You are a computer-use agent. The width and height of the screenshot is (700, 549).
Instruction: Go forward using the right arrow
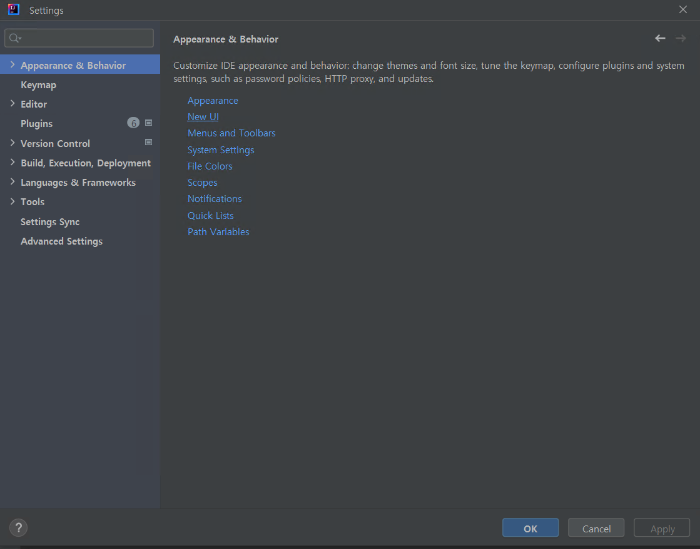[680, 38]
